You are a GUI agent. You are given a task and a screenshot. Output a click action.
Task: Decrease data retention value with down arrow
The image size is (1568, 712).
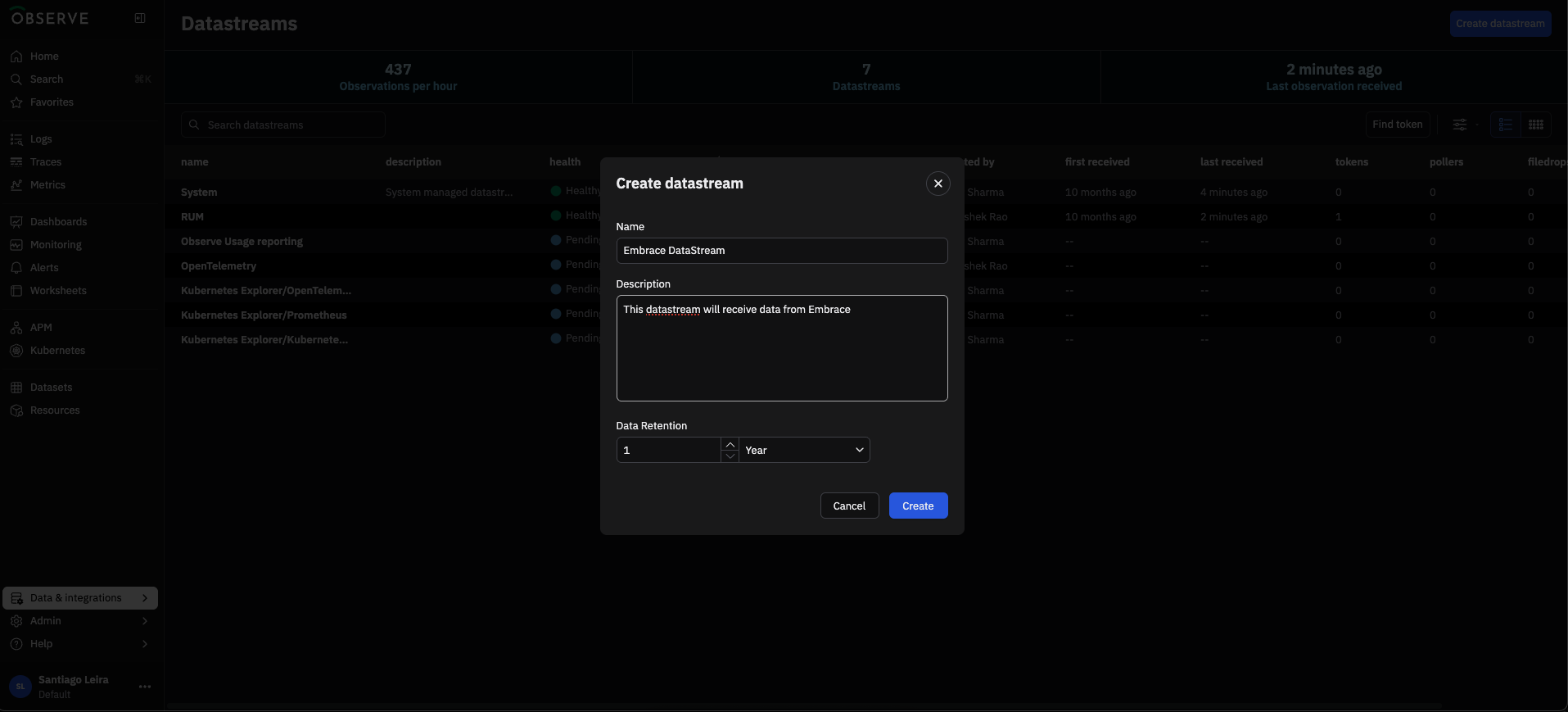[730, 456]
